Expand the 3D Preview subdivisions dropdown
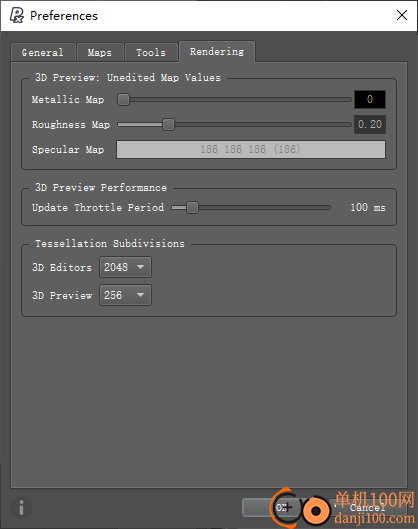Image resolution: width=418 pixels, height=529 pixels. click(125, 295)
